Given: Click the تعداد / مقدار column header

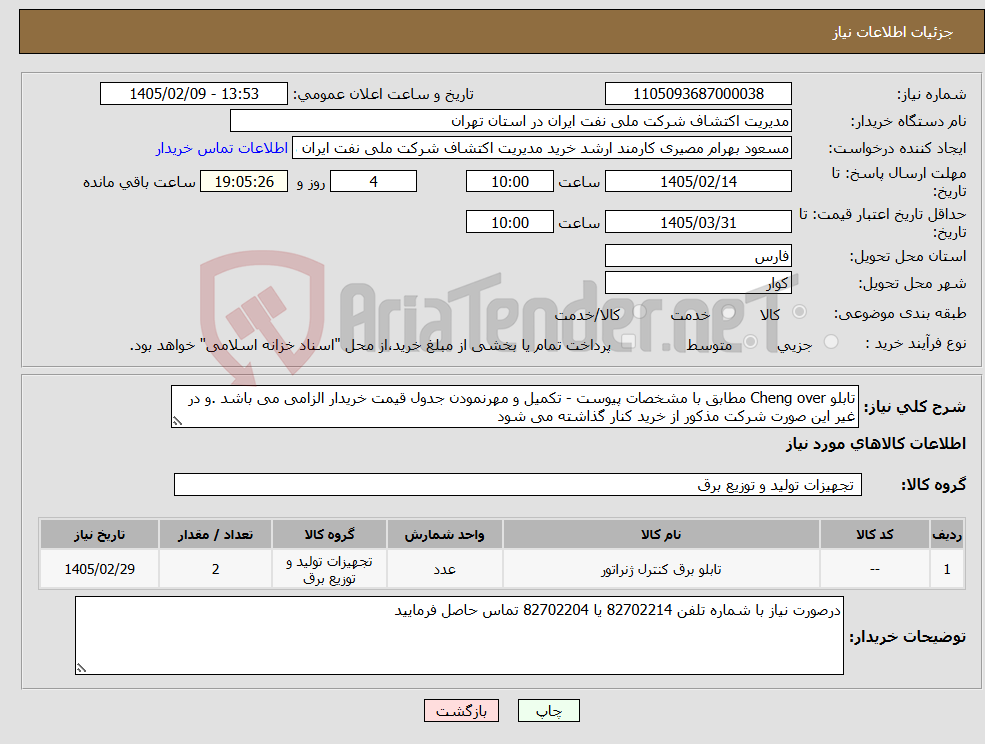Looking at the screenshot, I should (215, 534).
